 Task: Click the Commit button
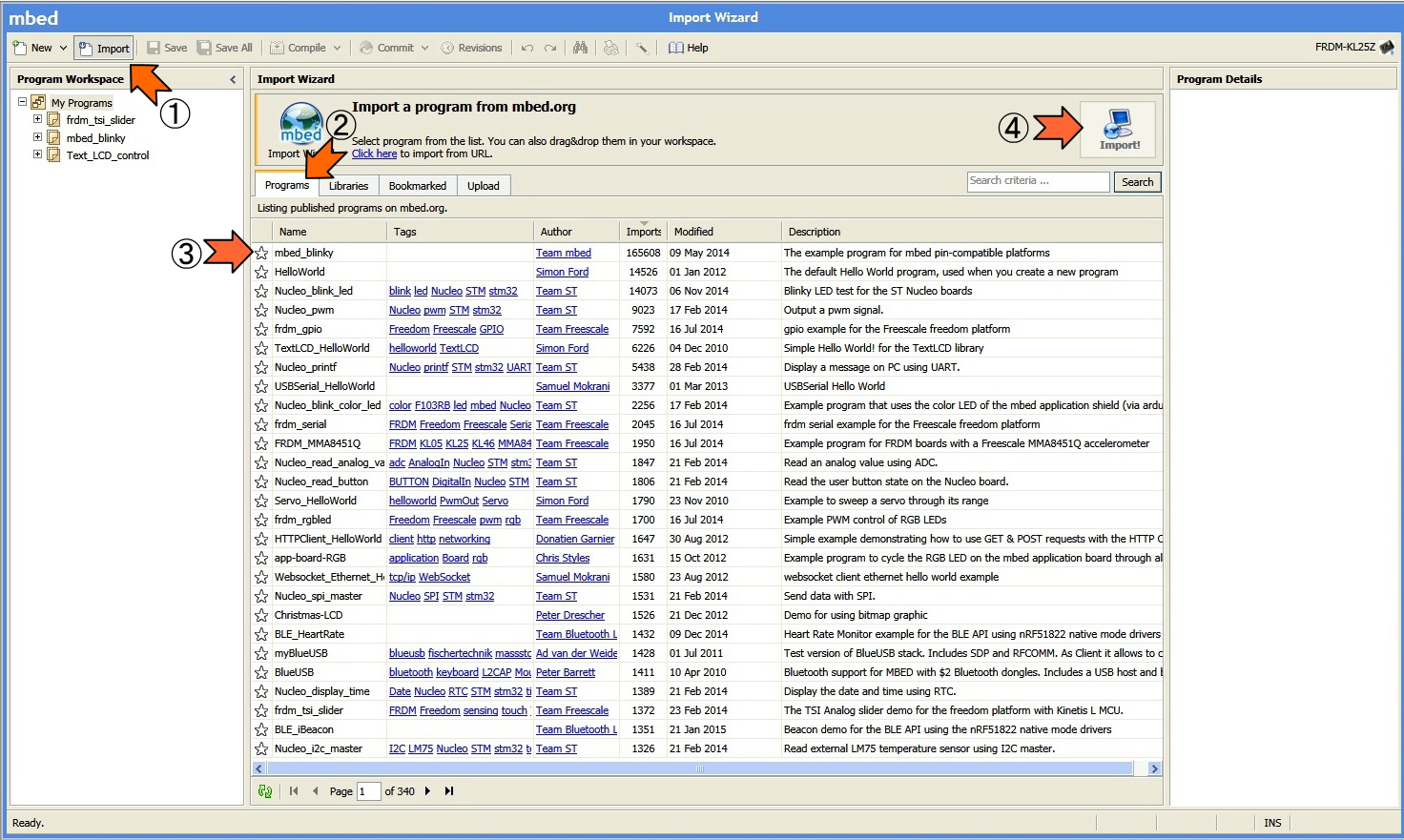coord(386,48)
